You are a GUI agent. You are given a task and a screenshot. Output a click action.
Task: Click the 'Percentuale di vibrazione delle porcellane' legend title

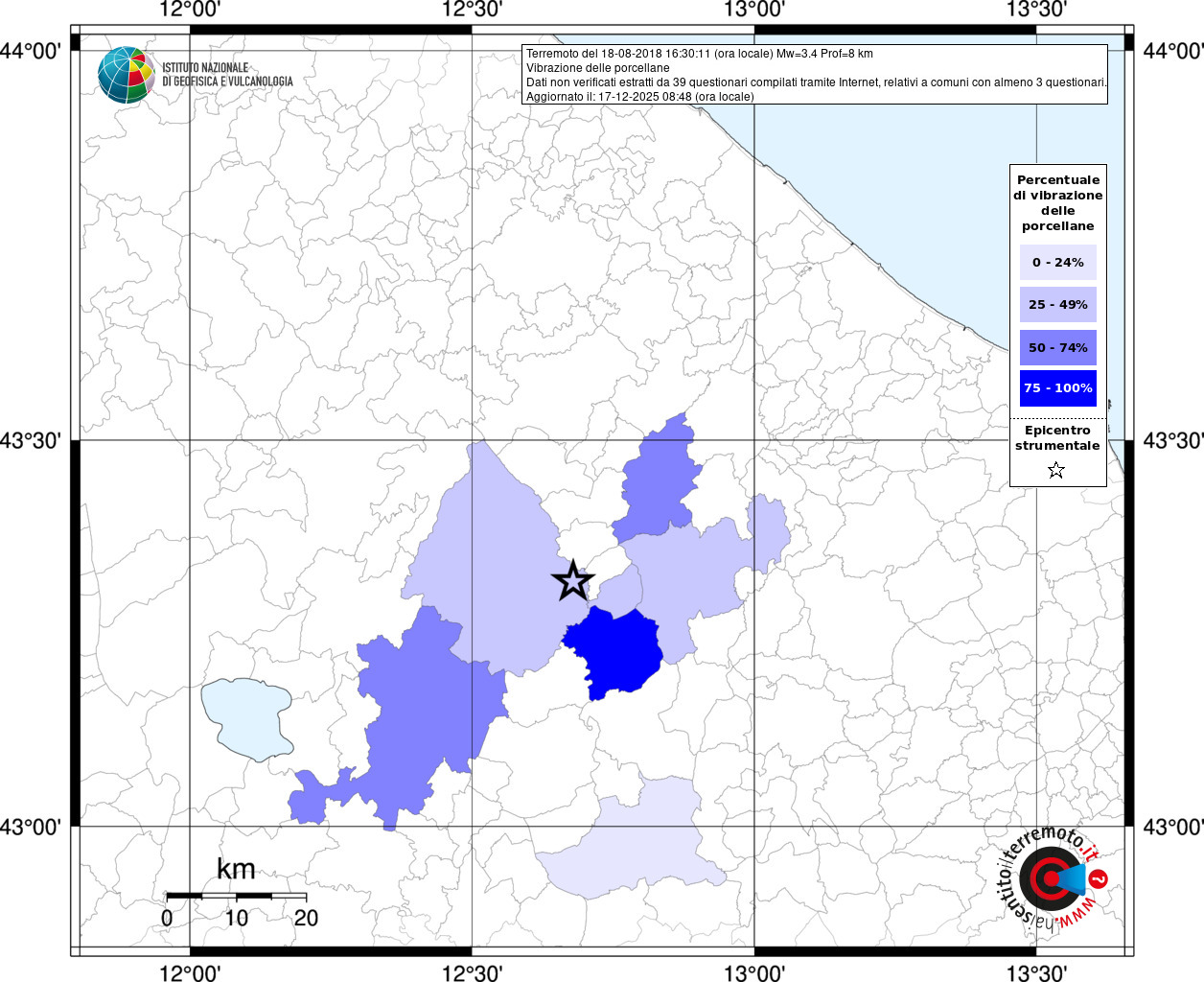point(1058,203)
